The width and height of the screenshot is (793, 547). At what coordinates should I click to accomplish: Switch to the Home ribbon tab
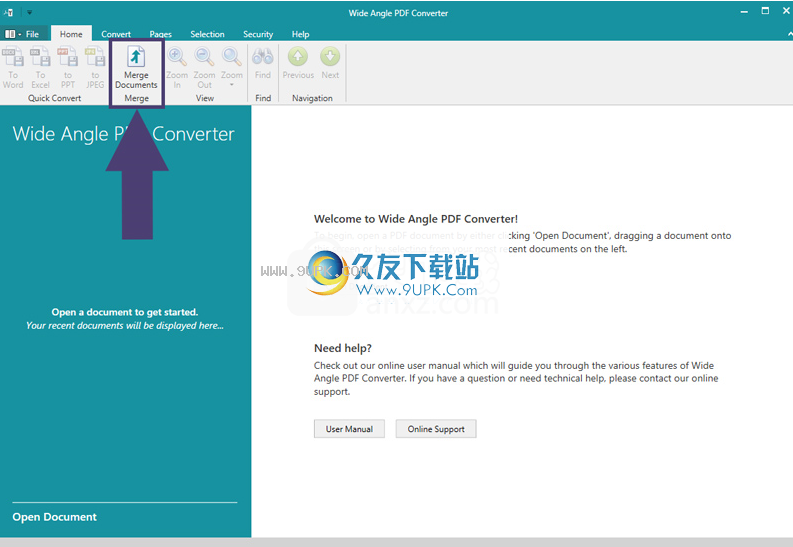tap(71, 34)
